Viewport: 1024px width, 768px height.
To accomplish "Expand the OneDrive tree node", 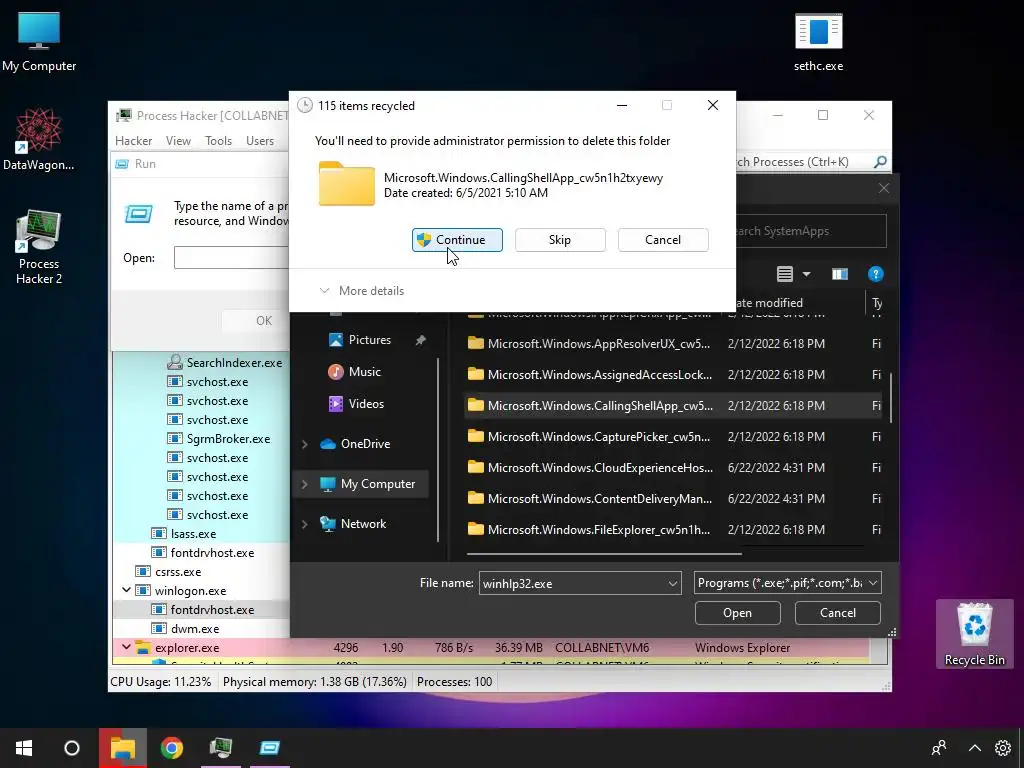I will (304, 444).
